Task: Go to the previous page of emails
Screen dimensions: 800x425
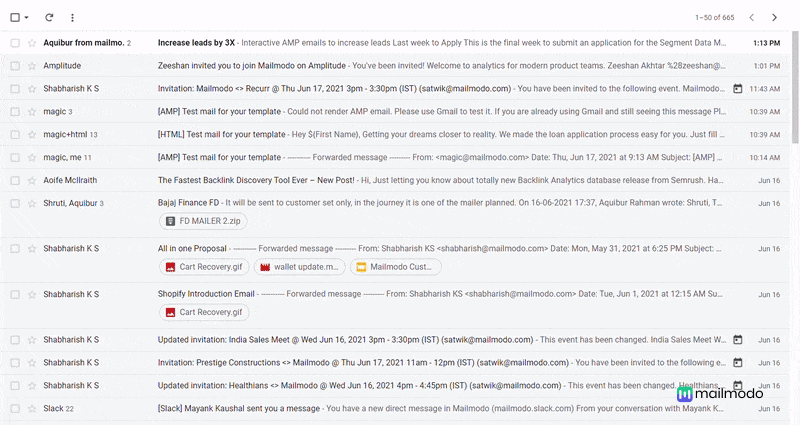Action: coord(752,17)
